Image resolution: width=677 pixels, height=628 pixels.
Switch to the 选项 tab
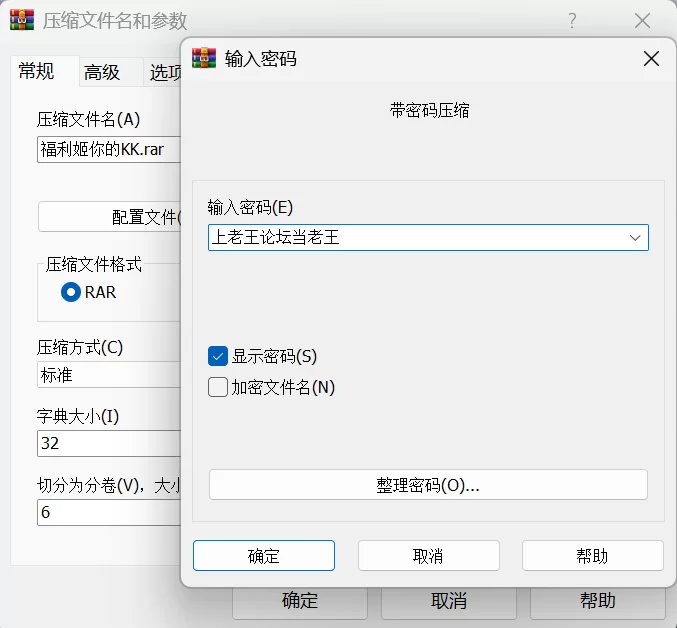pyautogui.click(x=165, y=72)
